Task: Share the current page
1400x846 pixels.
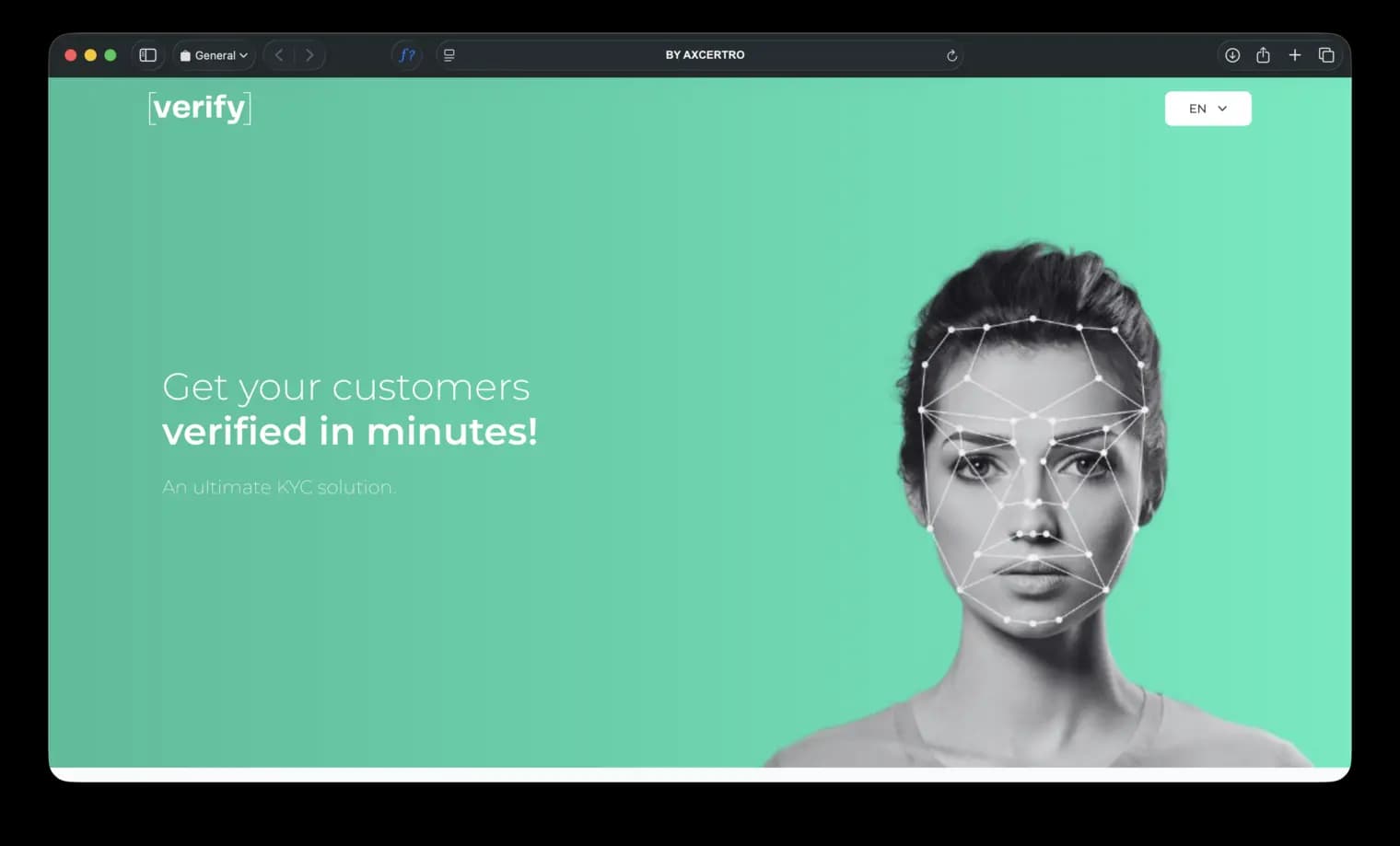Action: click(x=1264, y=54)
